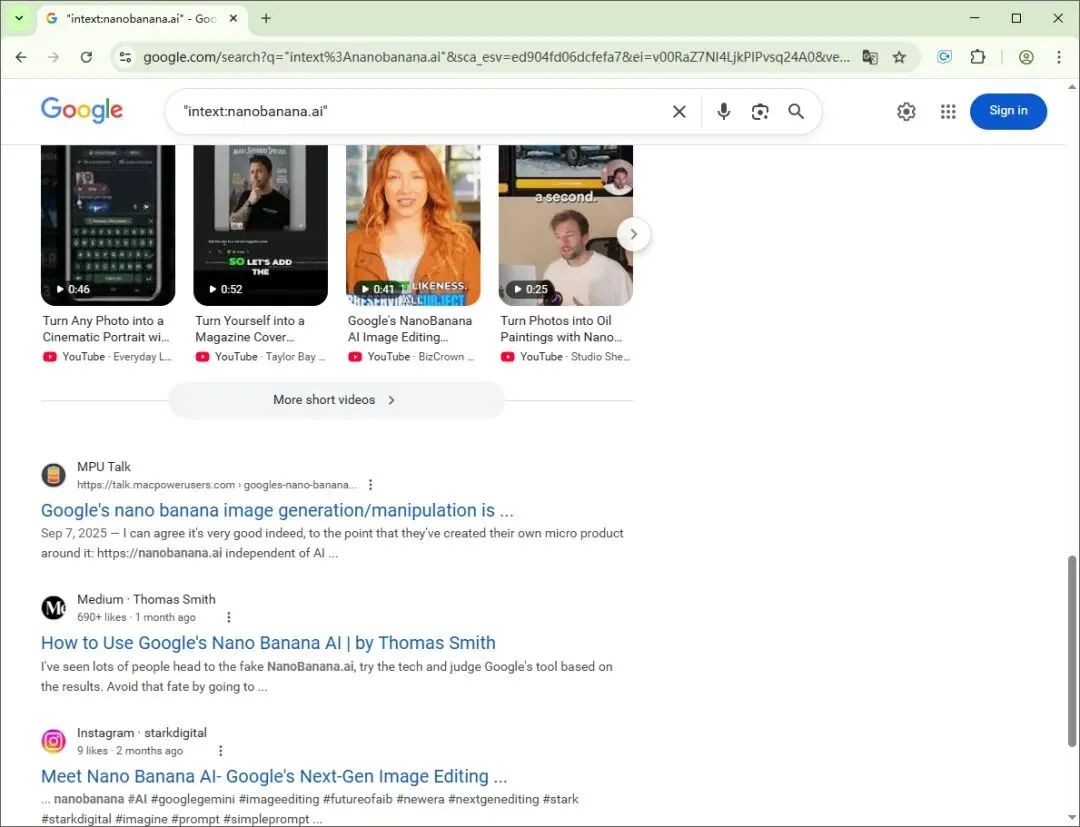Open Google quick settings gear
This screenshot has height=827, width=1080.
[906, 112]
